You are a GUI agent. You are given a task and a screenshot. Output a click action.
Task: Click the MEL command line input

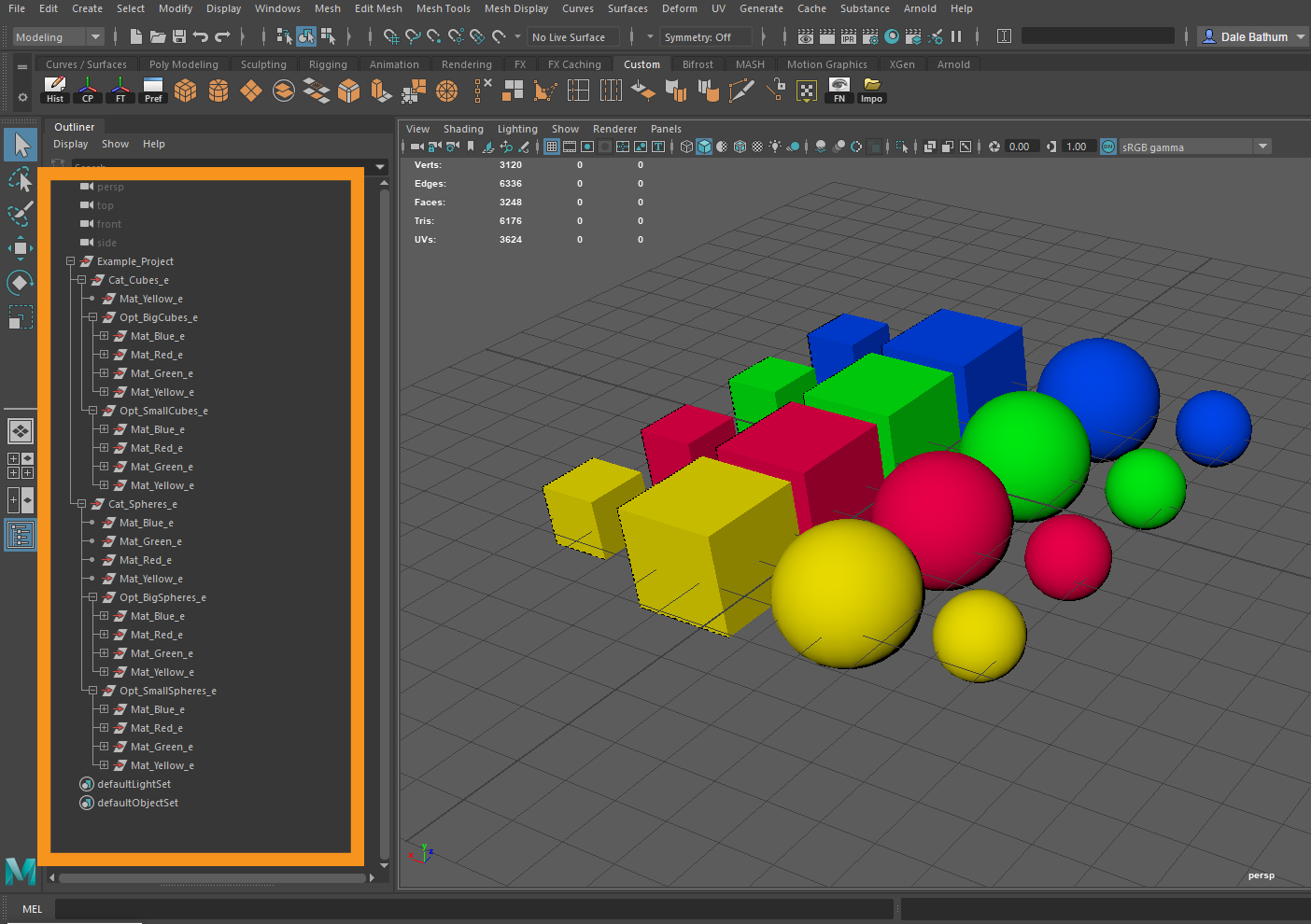(x=473, y=909)
